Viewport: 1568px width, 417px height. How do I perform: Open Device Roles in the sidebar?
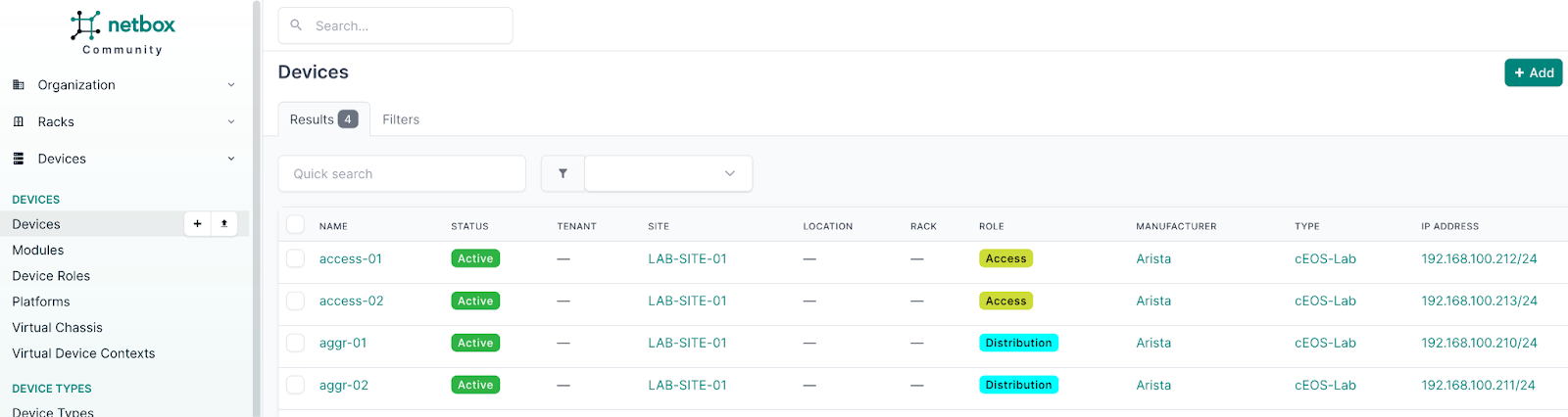[51, 276]
